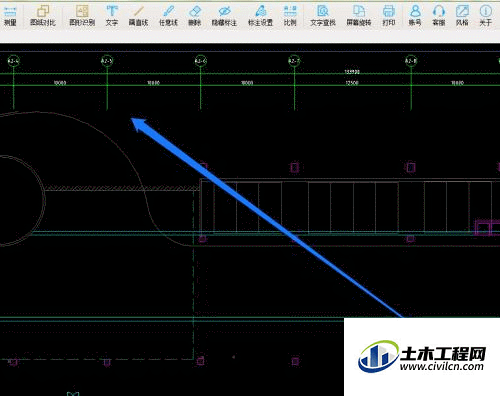Select the 测量 measure tool
The width and height of the screenshot is (500, 396).
pos(10,16)
